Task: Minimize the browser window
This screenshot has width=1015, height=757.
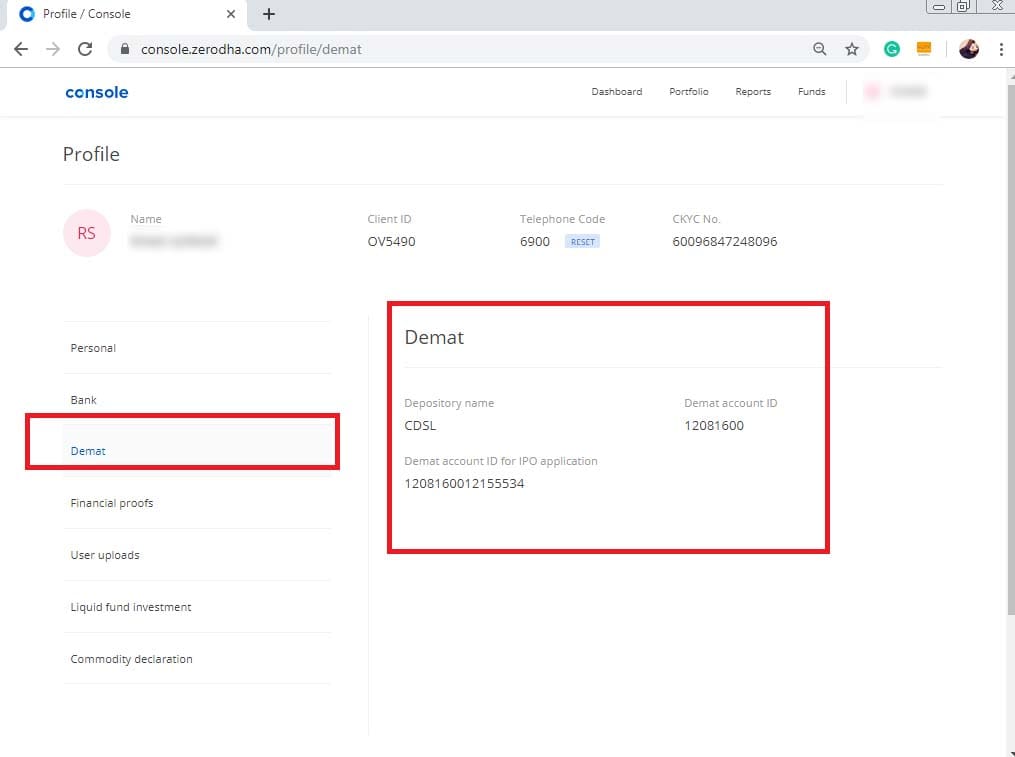Action: coord(939,7)
